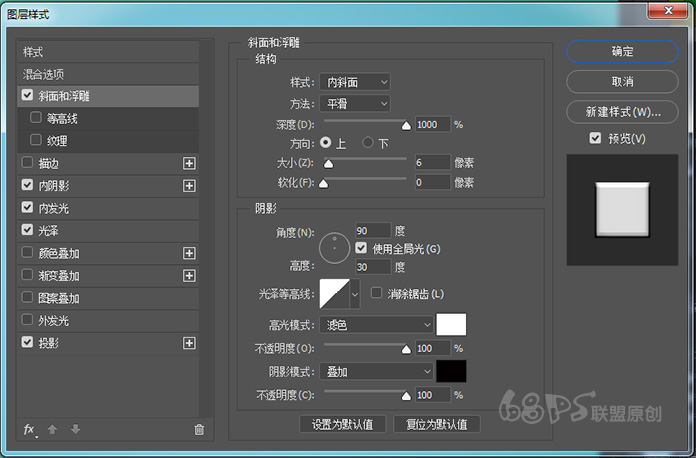Click the white highlight color swatch

click(451, 325)
